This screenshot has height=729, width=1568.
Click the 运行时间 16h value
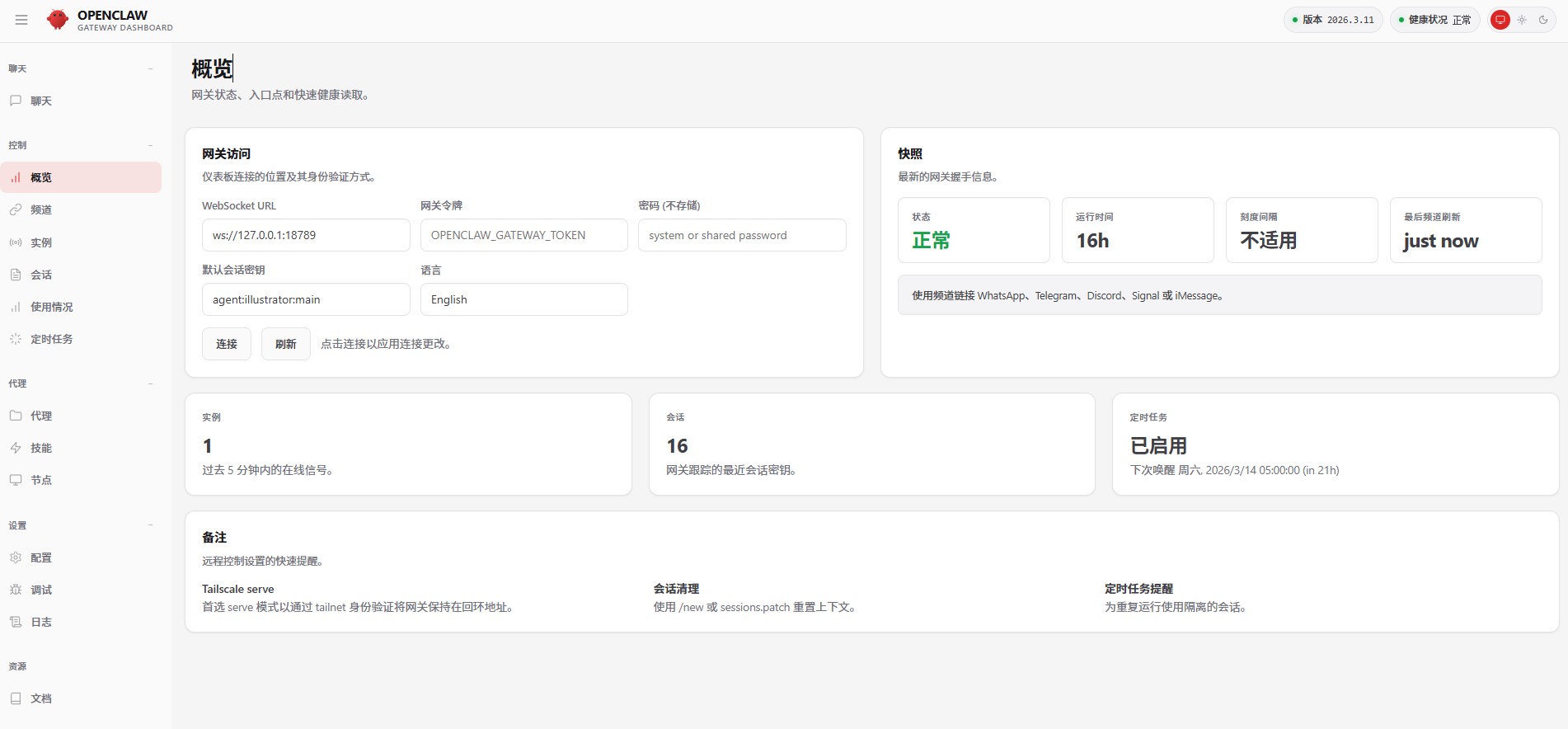click(x=1092, y=241)
